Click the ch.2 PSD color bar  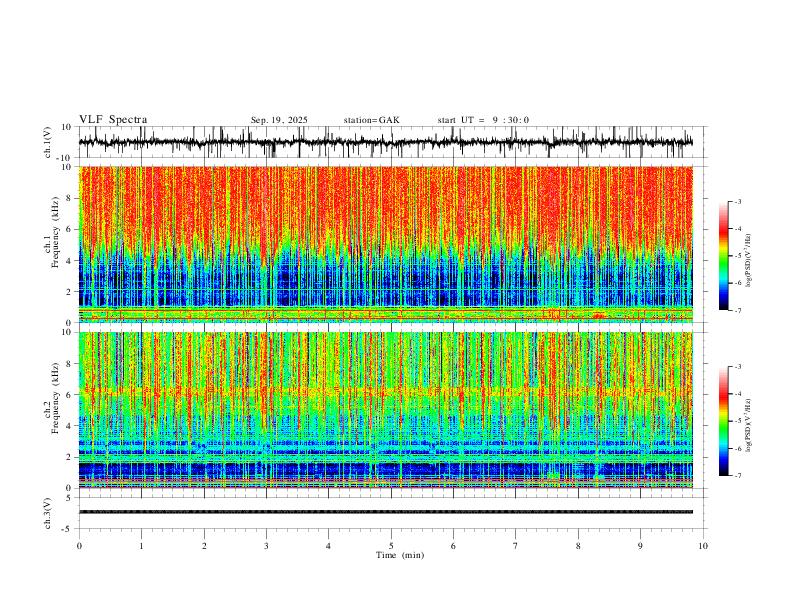pos(723,421)
